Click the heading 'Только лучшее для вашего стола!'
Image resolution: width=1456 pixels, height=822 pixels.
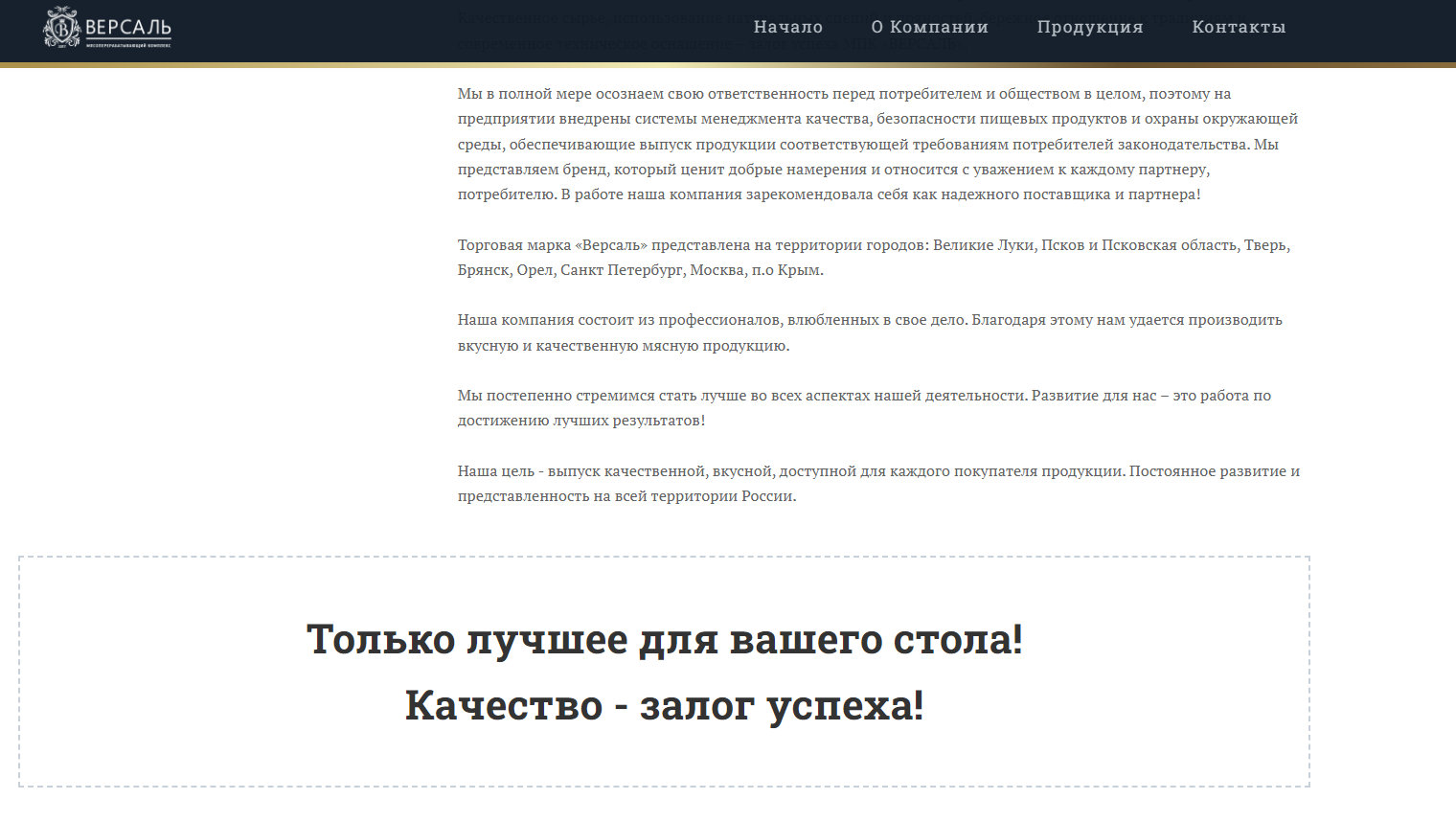pos(665,639)
